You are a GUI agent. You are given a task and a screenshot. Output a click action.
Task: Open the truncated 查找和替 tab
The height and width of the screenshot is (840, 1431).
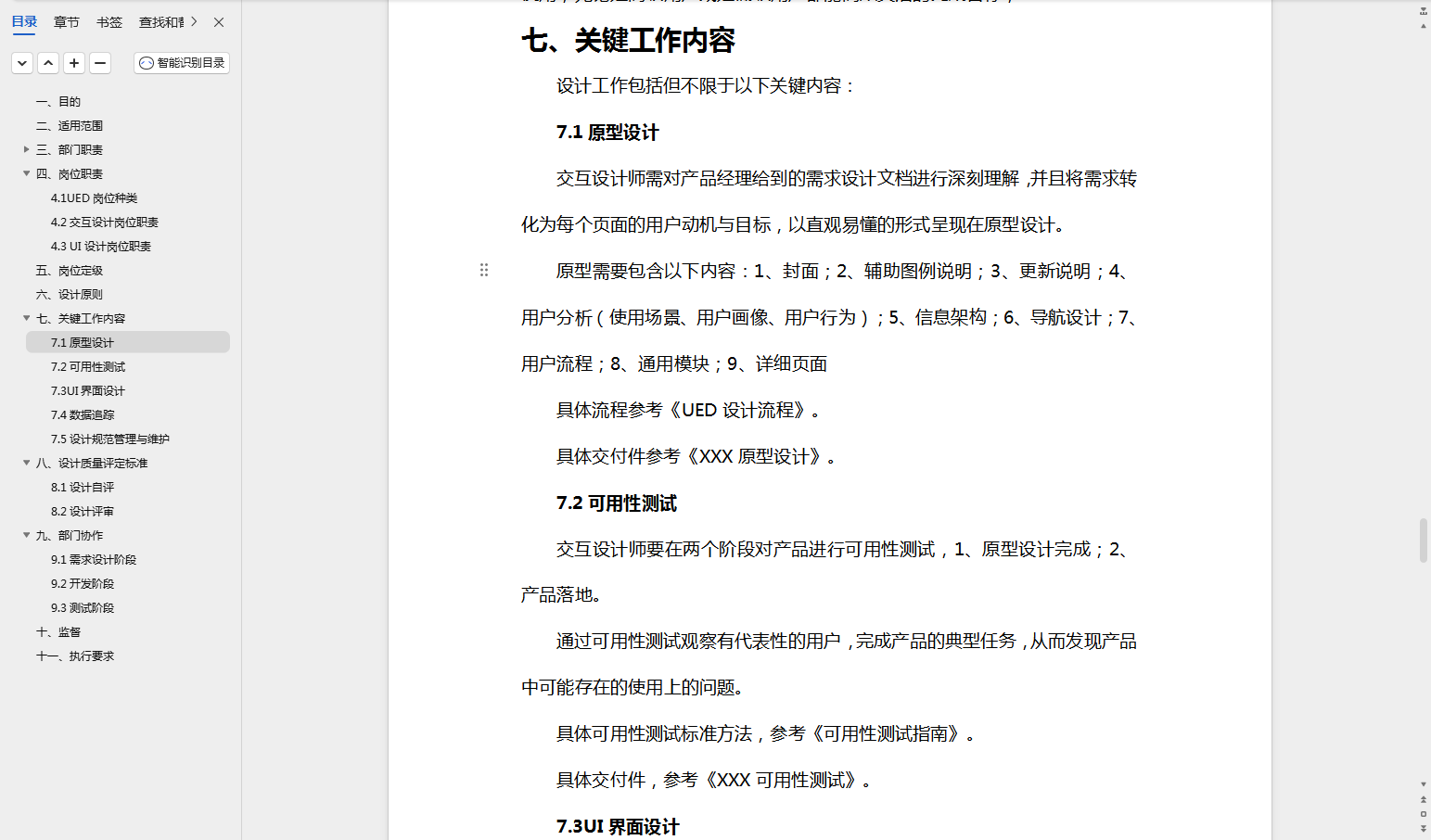pyautogui.click(x=161, y=22)
